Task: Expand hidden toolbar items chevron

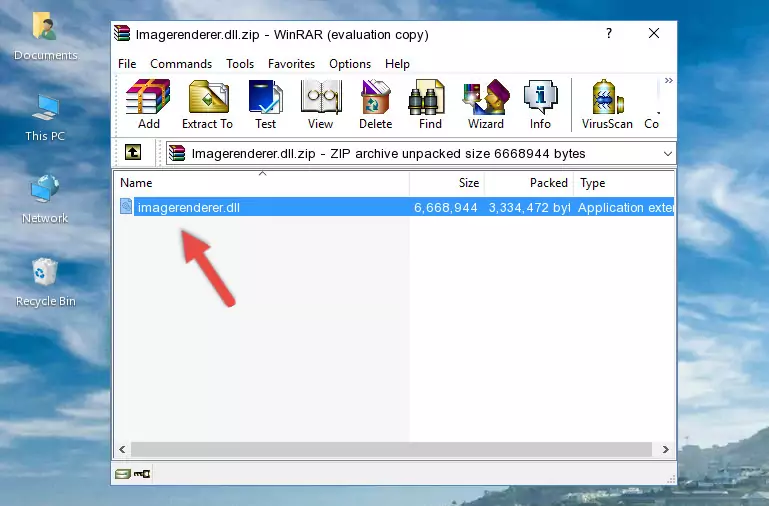Action: [x=668, y=81]
